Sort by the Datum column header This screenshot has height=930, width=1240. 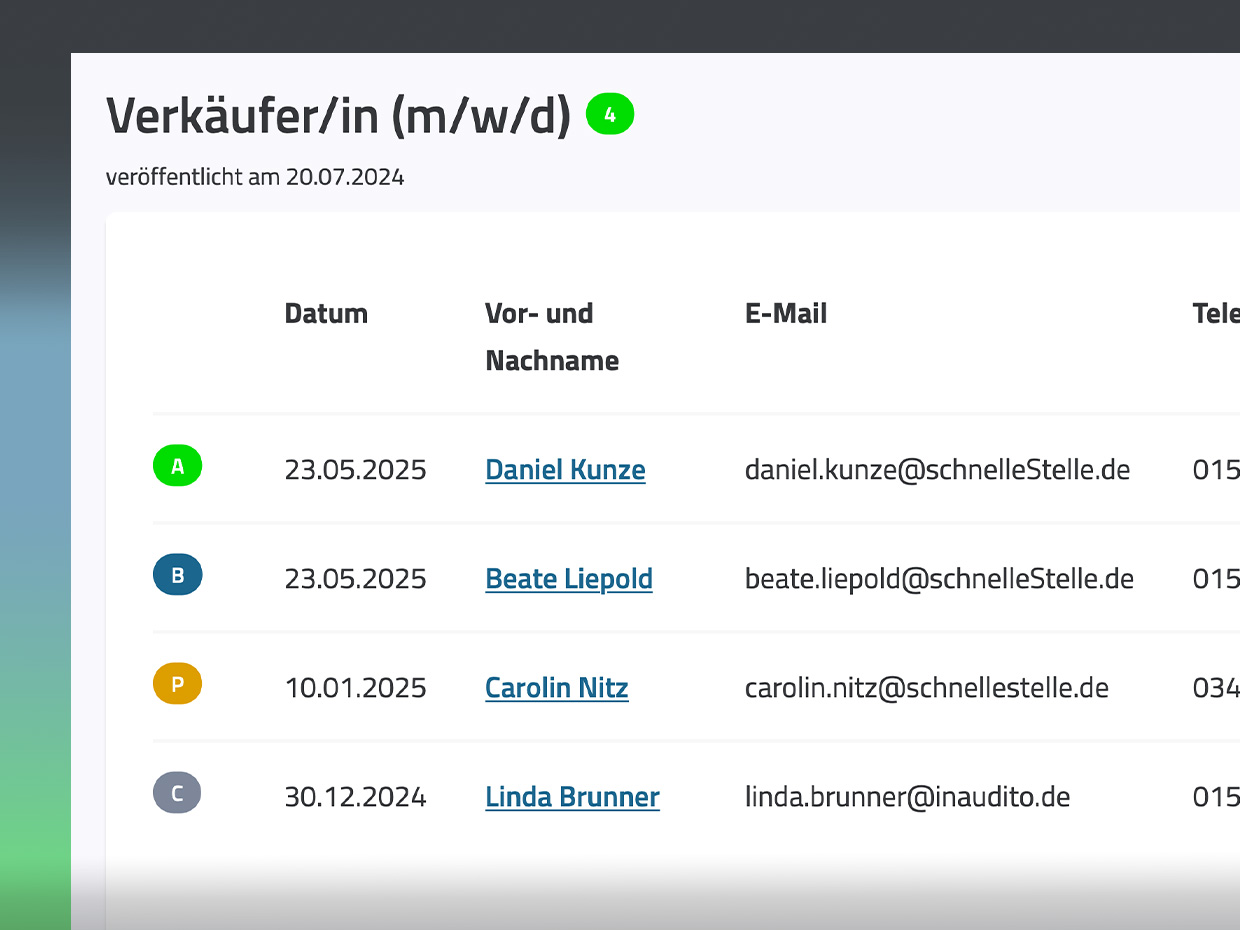tap(326, 313)
